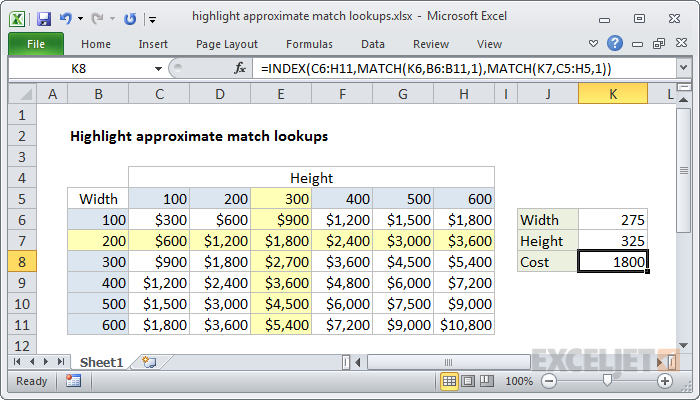The height and width of the screenshot is (400, 700).
Task: Open the Excel Help question mark icon
Action: (x=615, y=43)
